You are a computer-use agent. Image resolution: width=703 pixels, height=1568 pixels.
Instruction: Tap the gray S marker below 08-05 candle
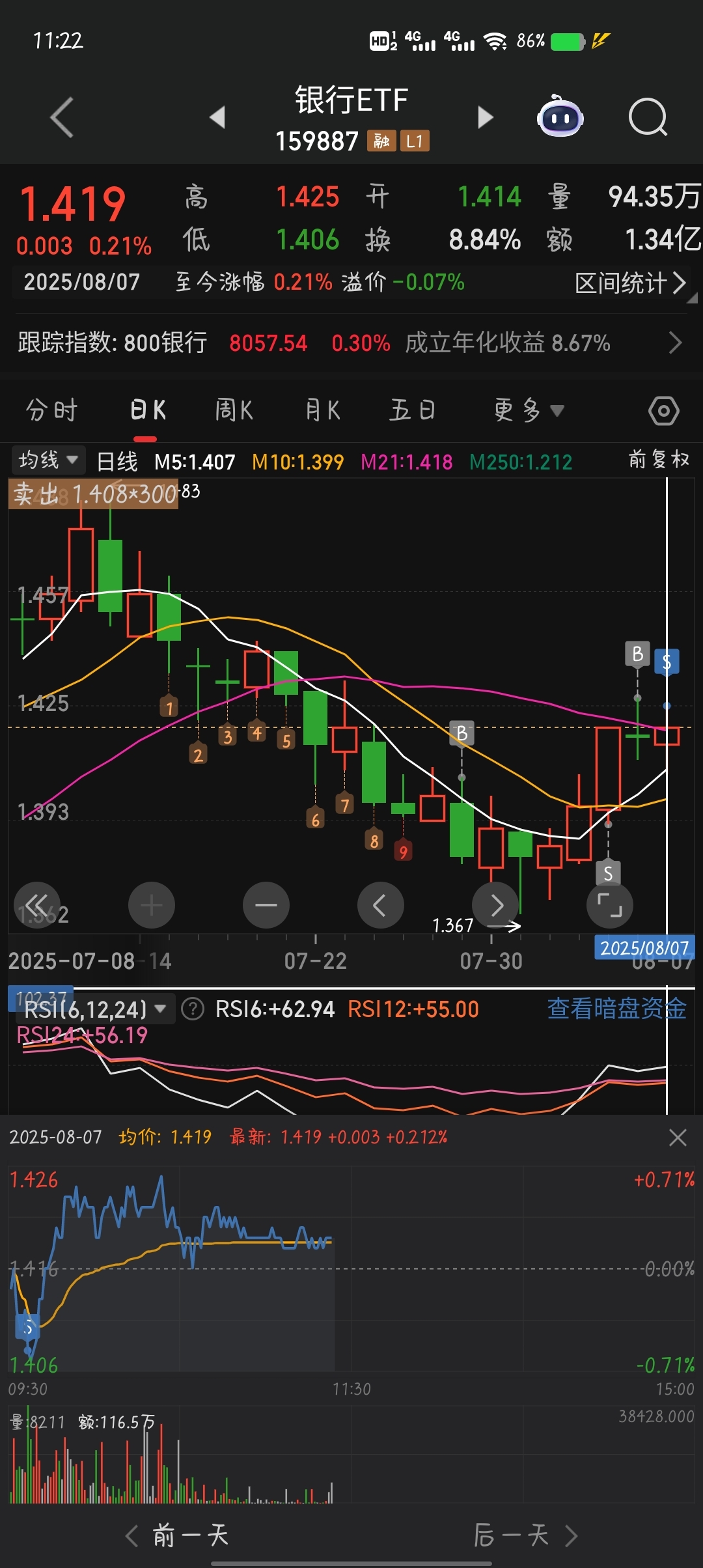pyautogui.click(x=608, y=873)
